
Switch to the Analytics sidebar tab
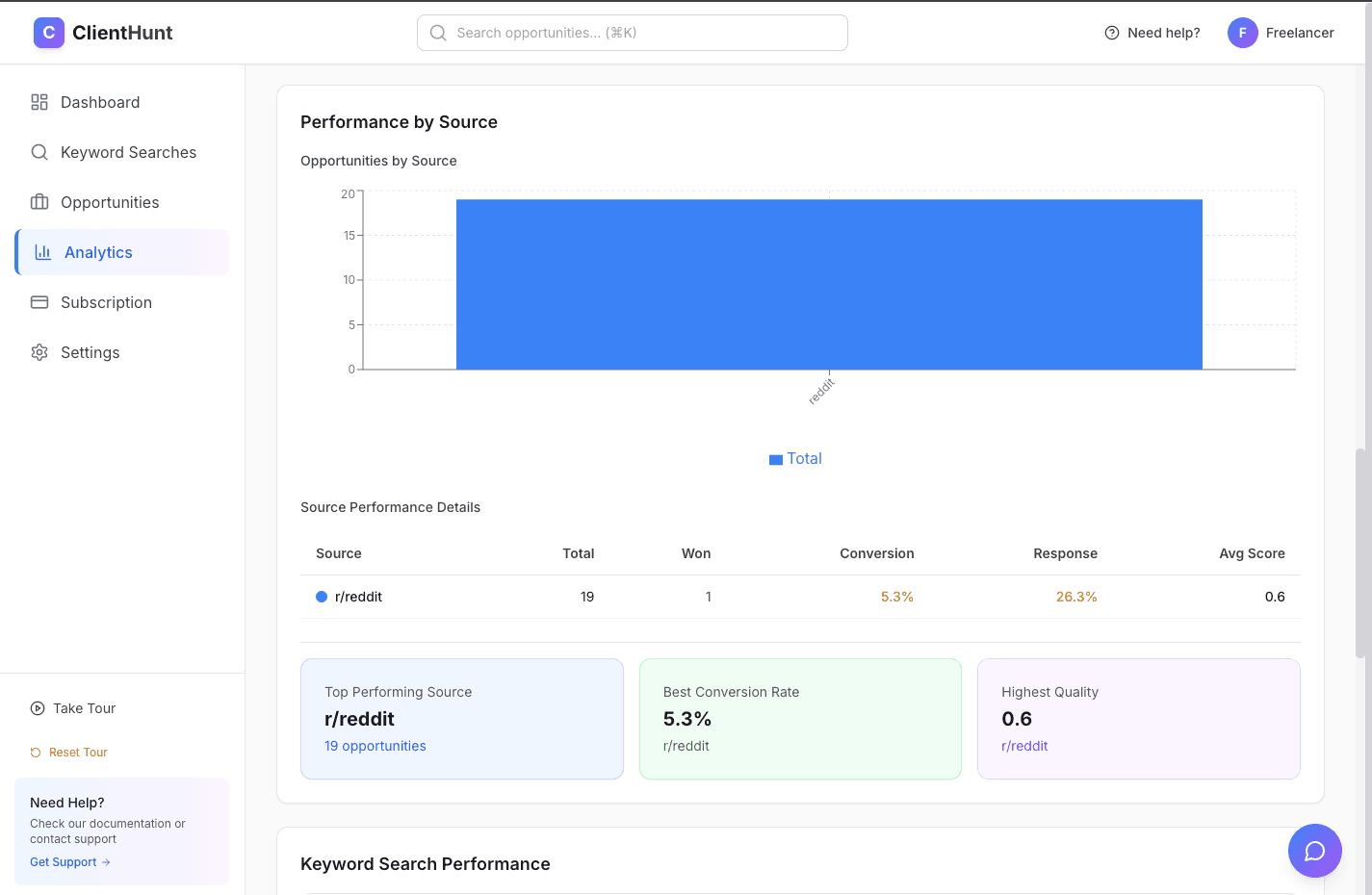(98, 252)
